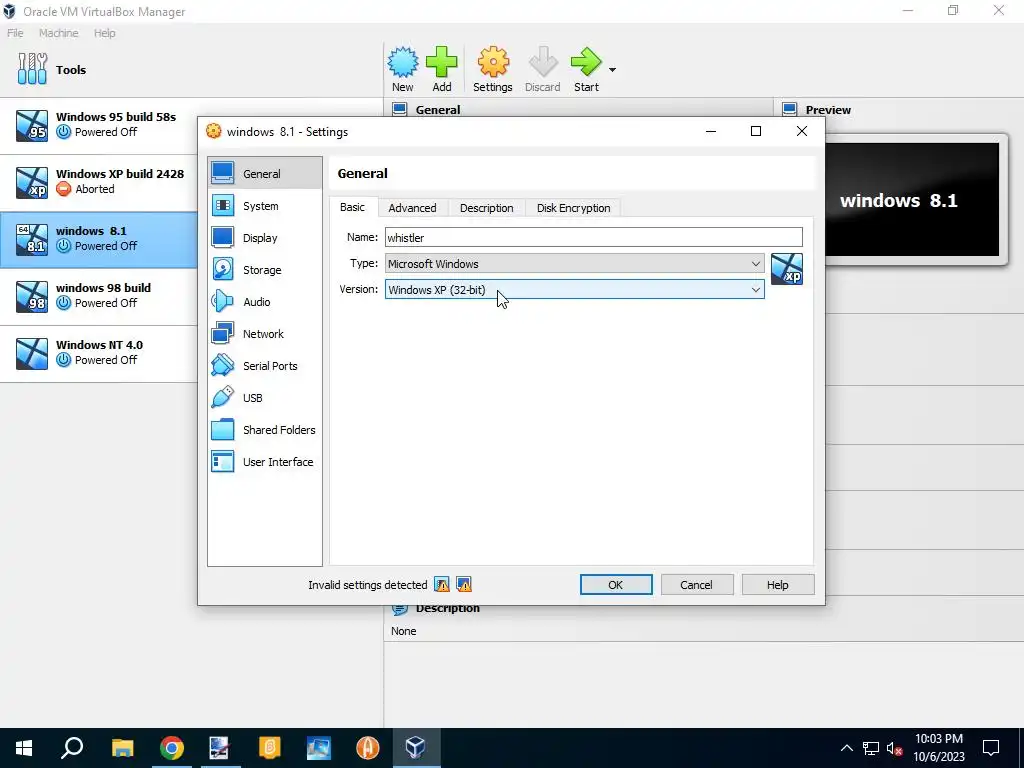
Task: Click Cancel in settings dialog
Action: (697, 584)
